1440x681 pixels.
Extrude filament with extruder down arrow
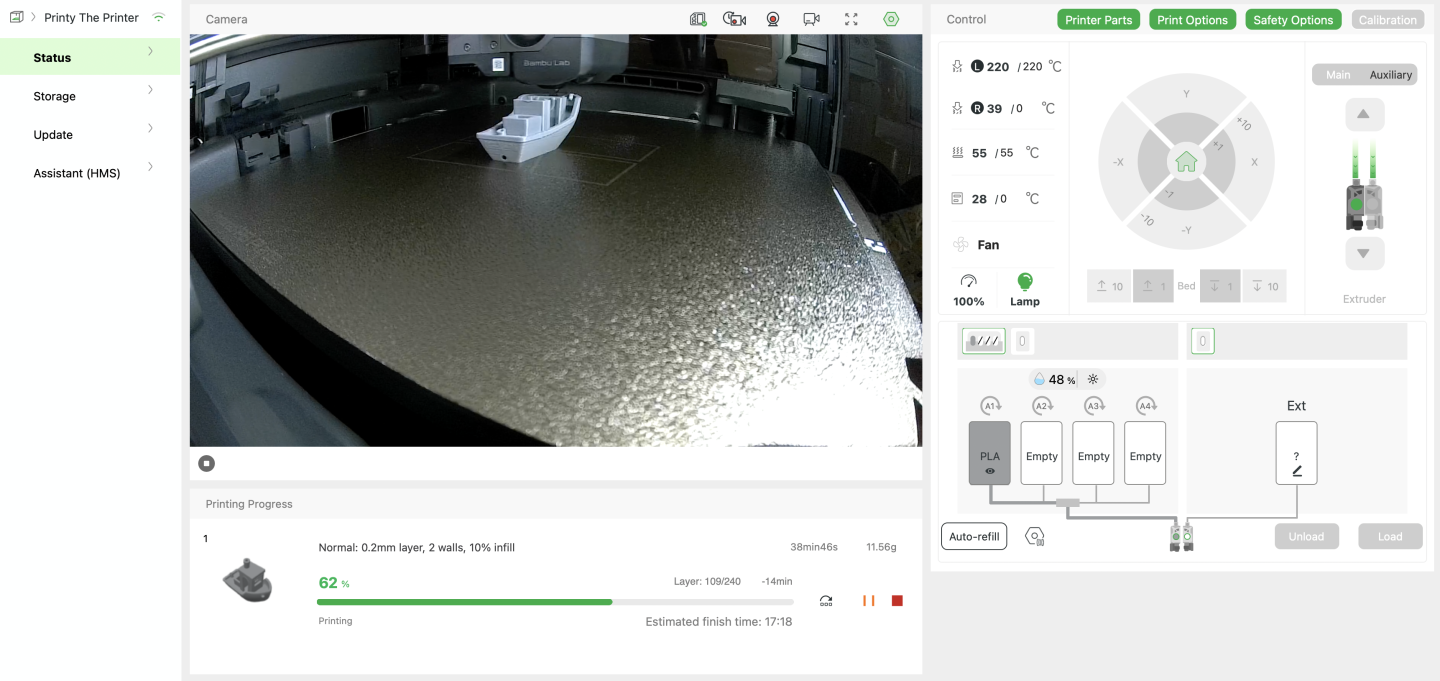1363,253
